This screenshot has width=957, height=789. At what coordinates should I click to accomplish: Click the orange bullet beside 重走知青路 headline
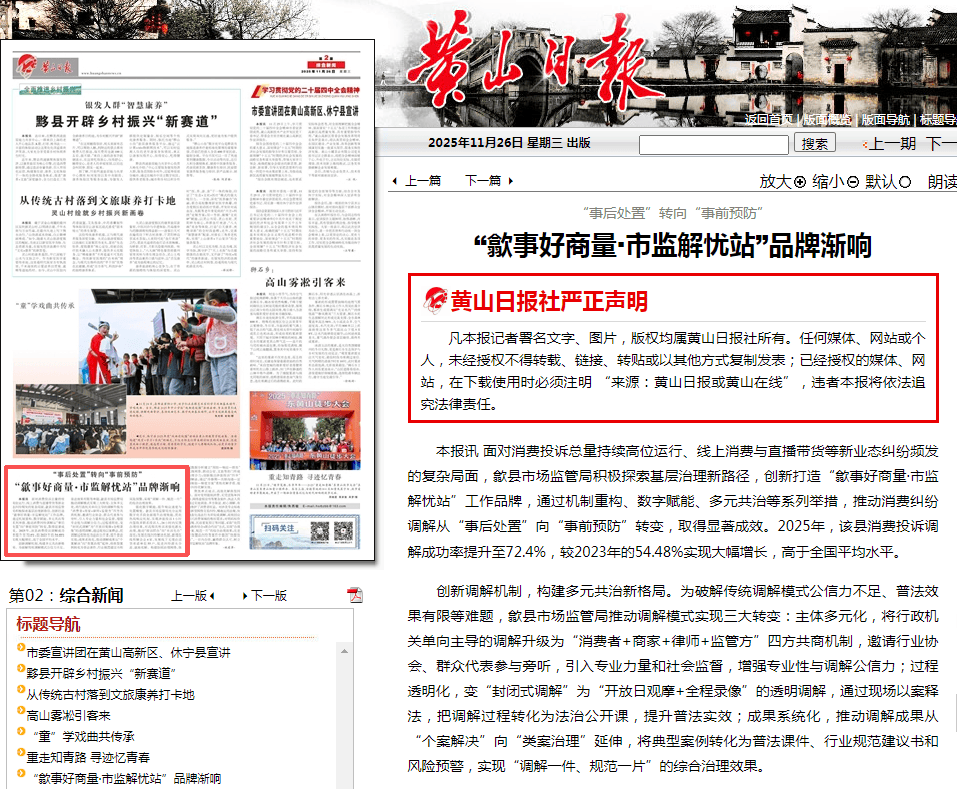(21, 757)
